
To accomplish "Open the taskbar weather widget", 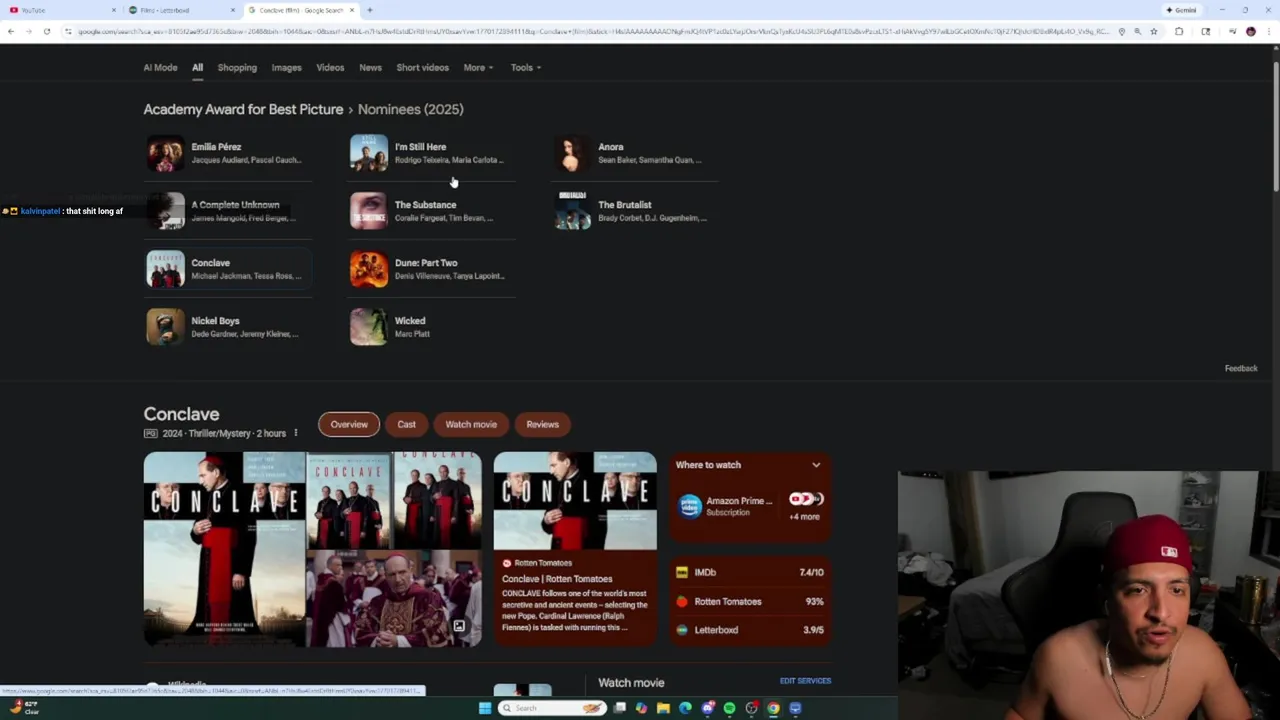I will pyautogui.click(x=24, y=708).
